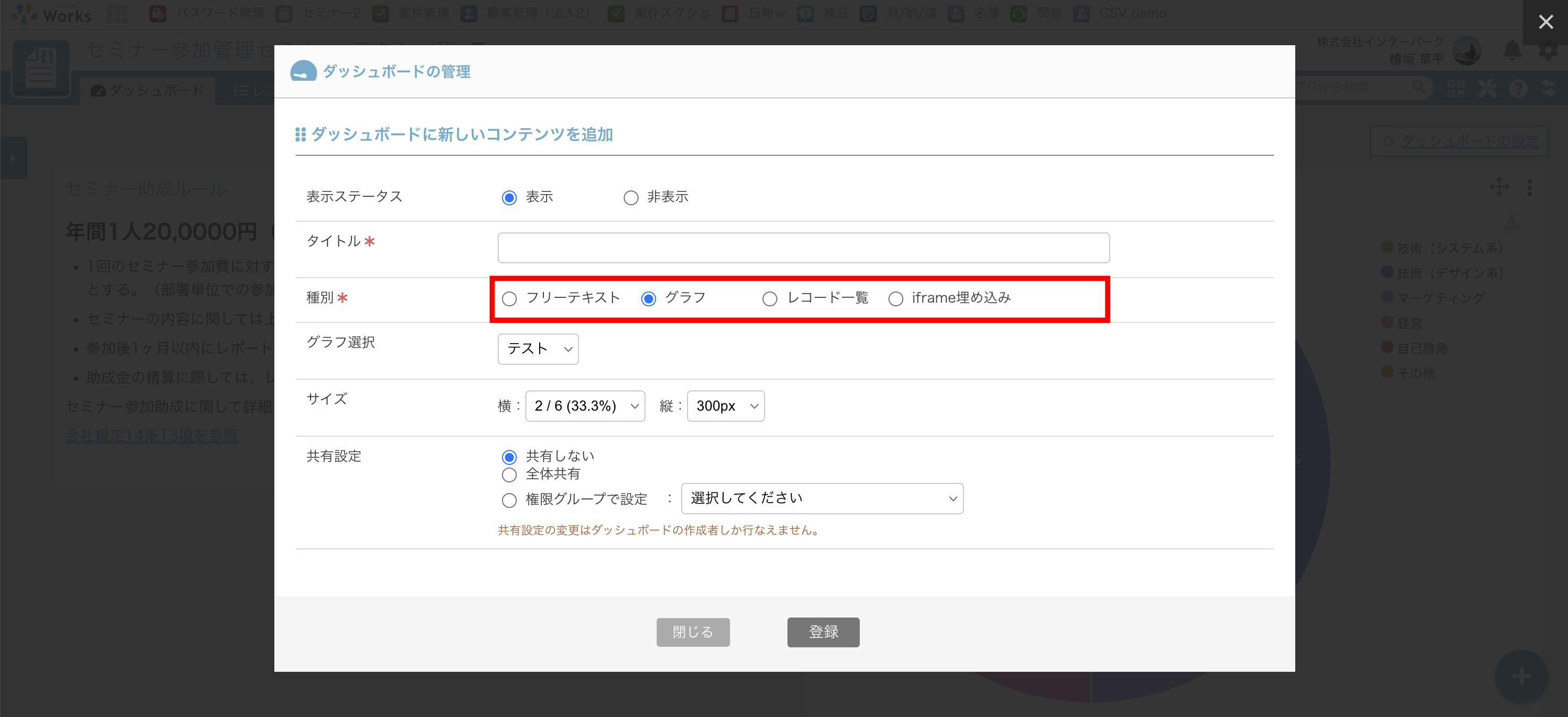Image resolution: width=1568 pixels, height=717 pixels.
Task: Close the modal with the X icon
Action: coord(1546,22)
